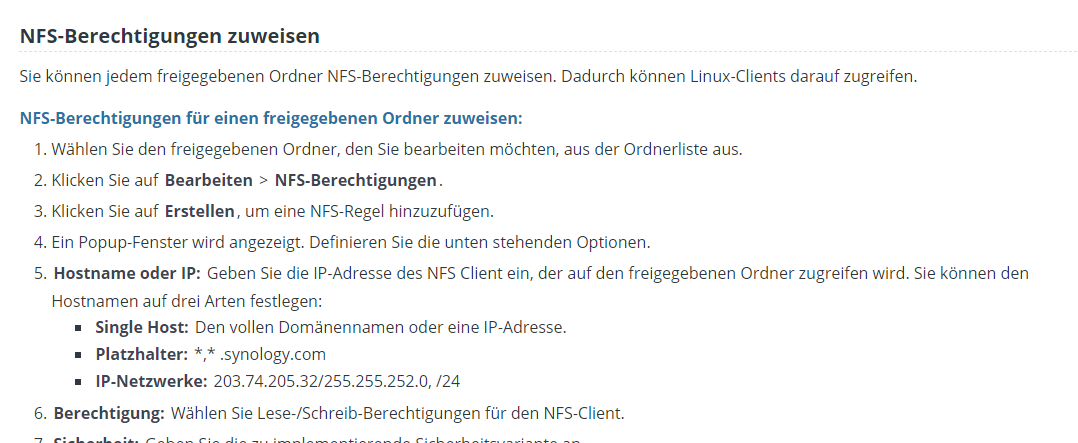This screenshot has height=443, width=1078.
Task: Click the intro sentence mentioning Linux-Clients
Action: pyautogui.click(x=468, y=76)
